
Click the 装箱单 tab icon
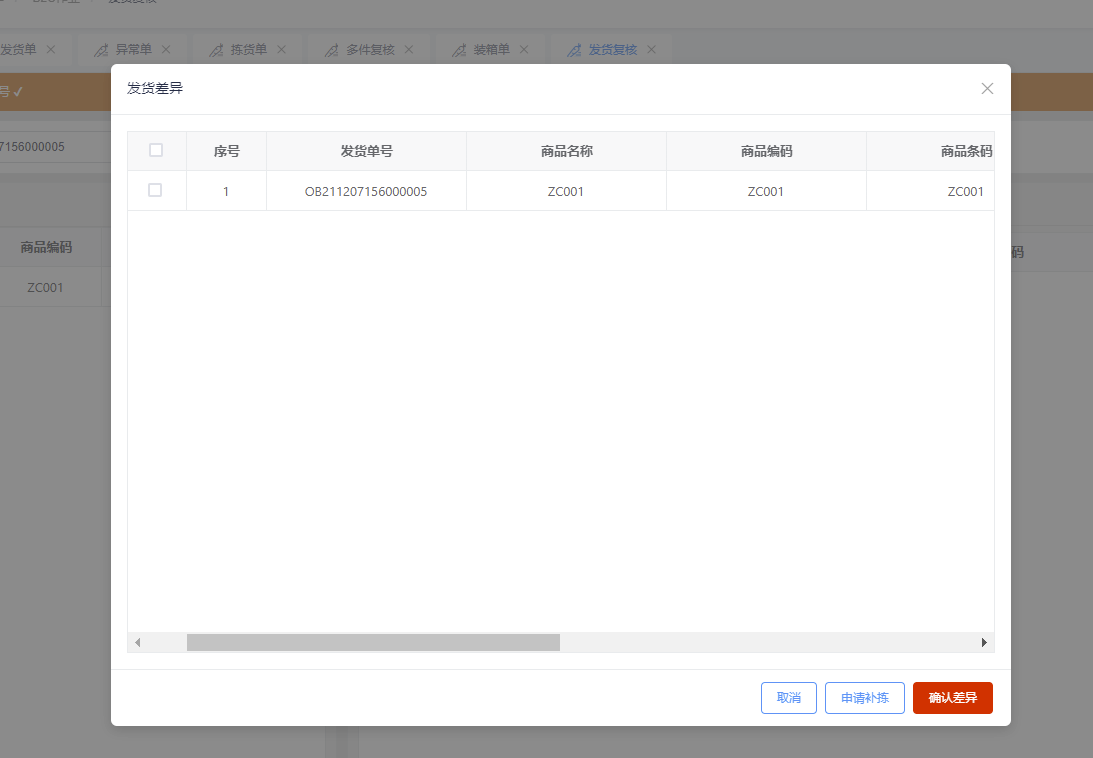pos(459,50)
